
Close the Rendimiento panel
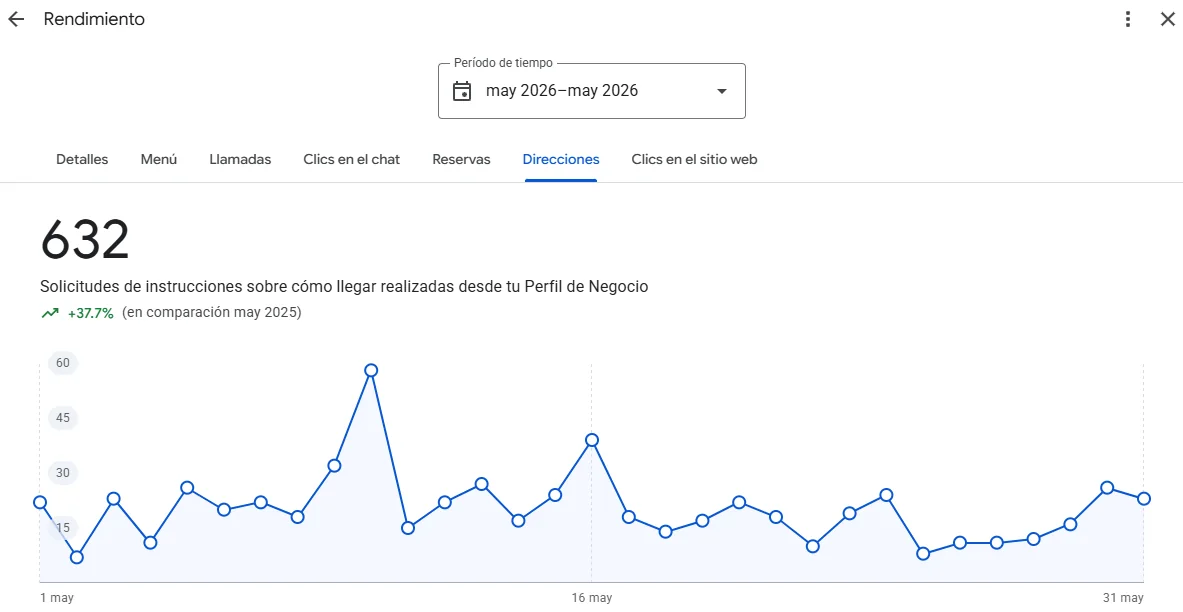1167,20
